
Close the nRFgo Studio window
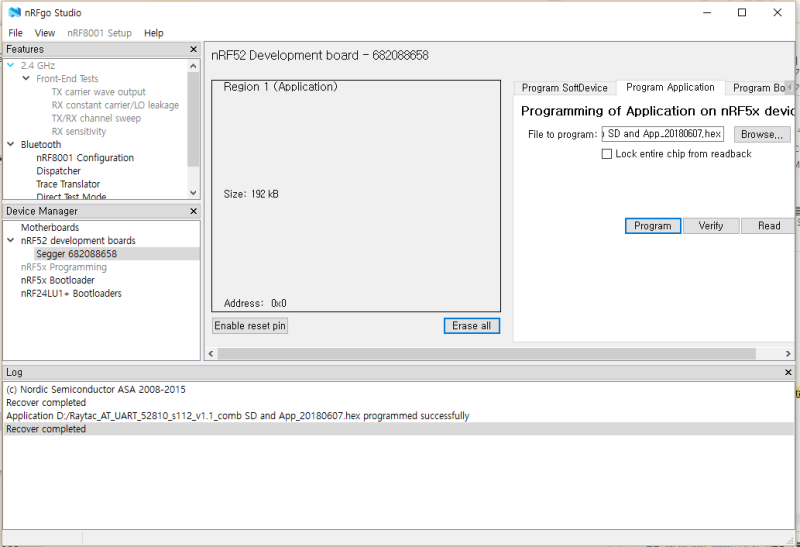777,13
